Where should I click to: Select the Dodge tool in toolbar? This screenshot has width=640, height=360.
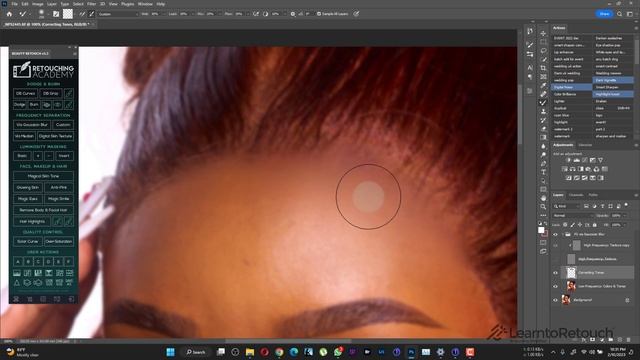[543, 155]
